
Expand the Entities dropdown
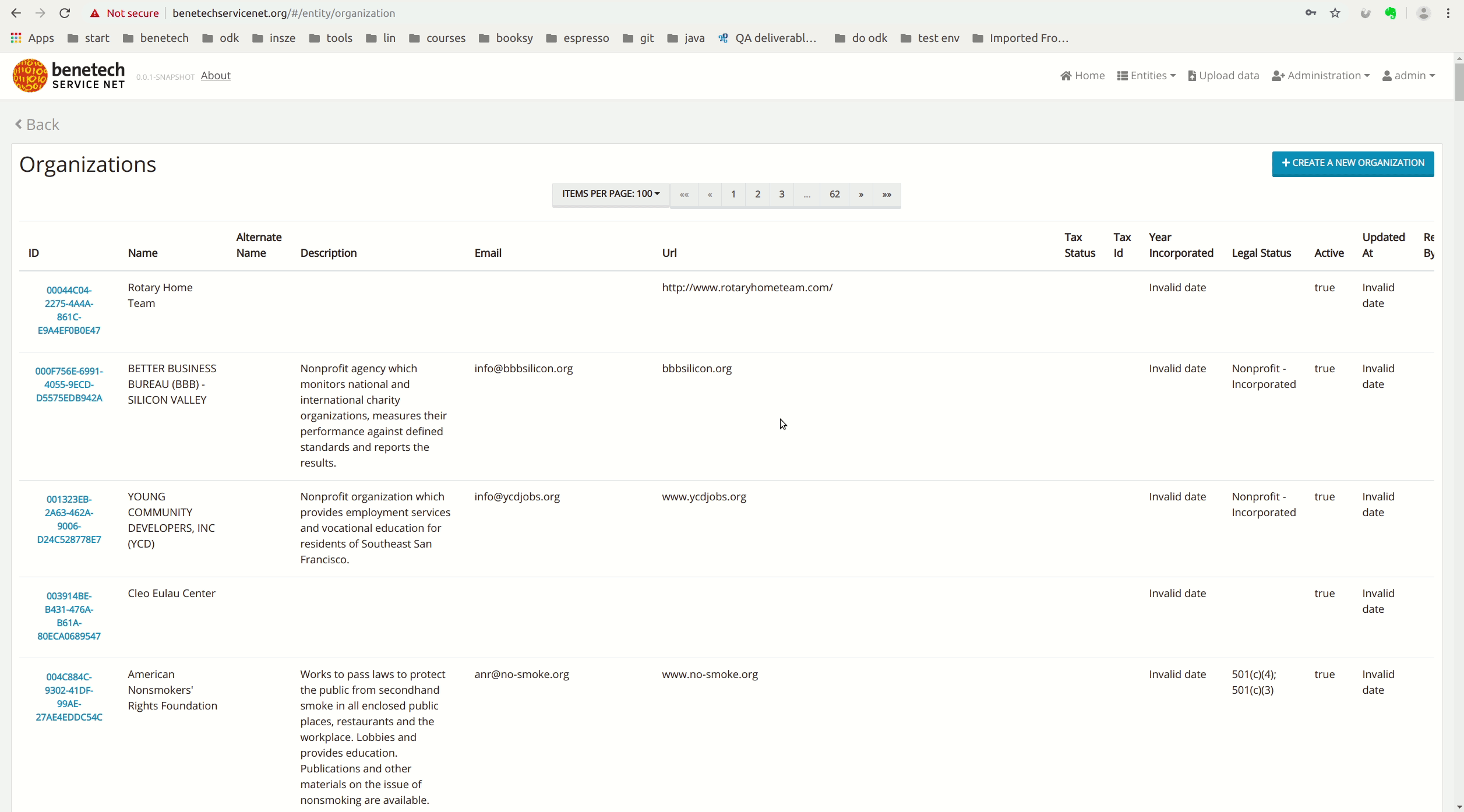pyautogui.click(x=1146, y=75)
